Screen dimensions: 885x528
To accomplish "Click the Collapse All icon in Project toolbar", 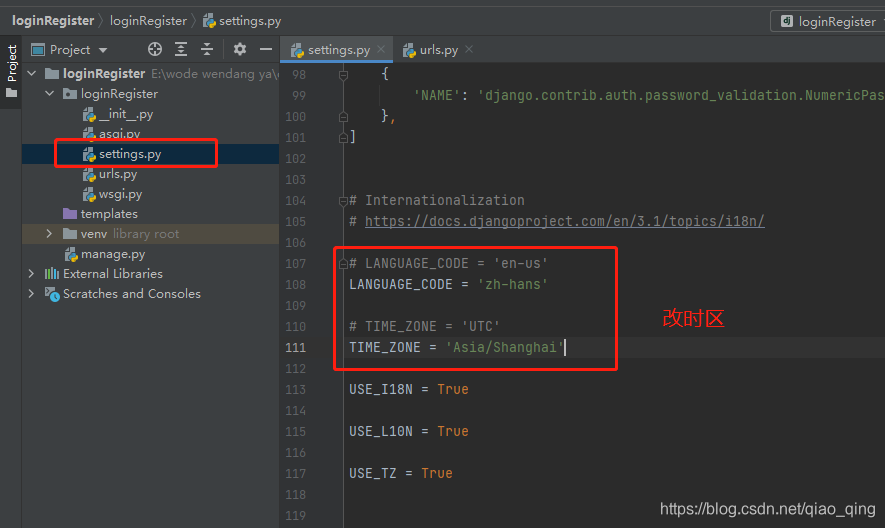I will click(x=207, y=50).
